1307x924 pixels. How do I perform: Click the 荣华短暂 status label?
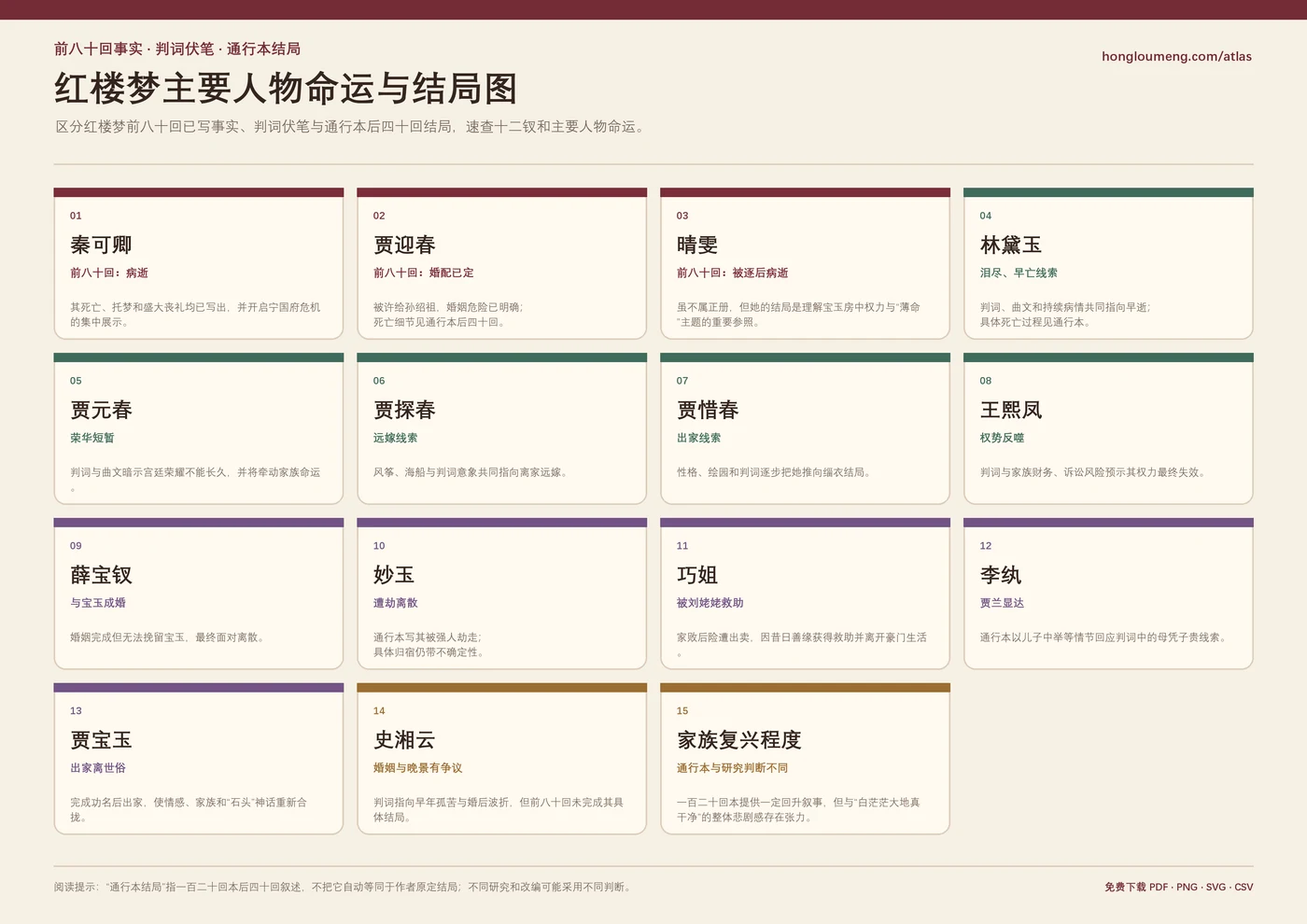[92, 438]
